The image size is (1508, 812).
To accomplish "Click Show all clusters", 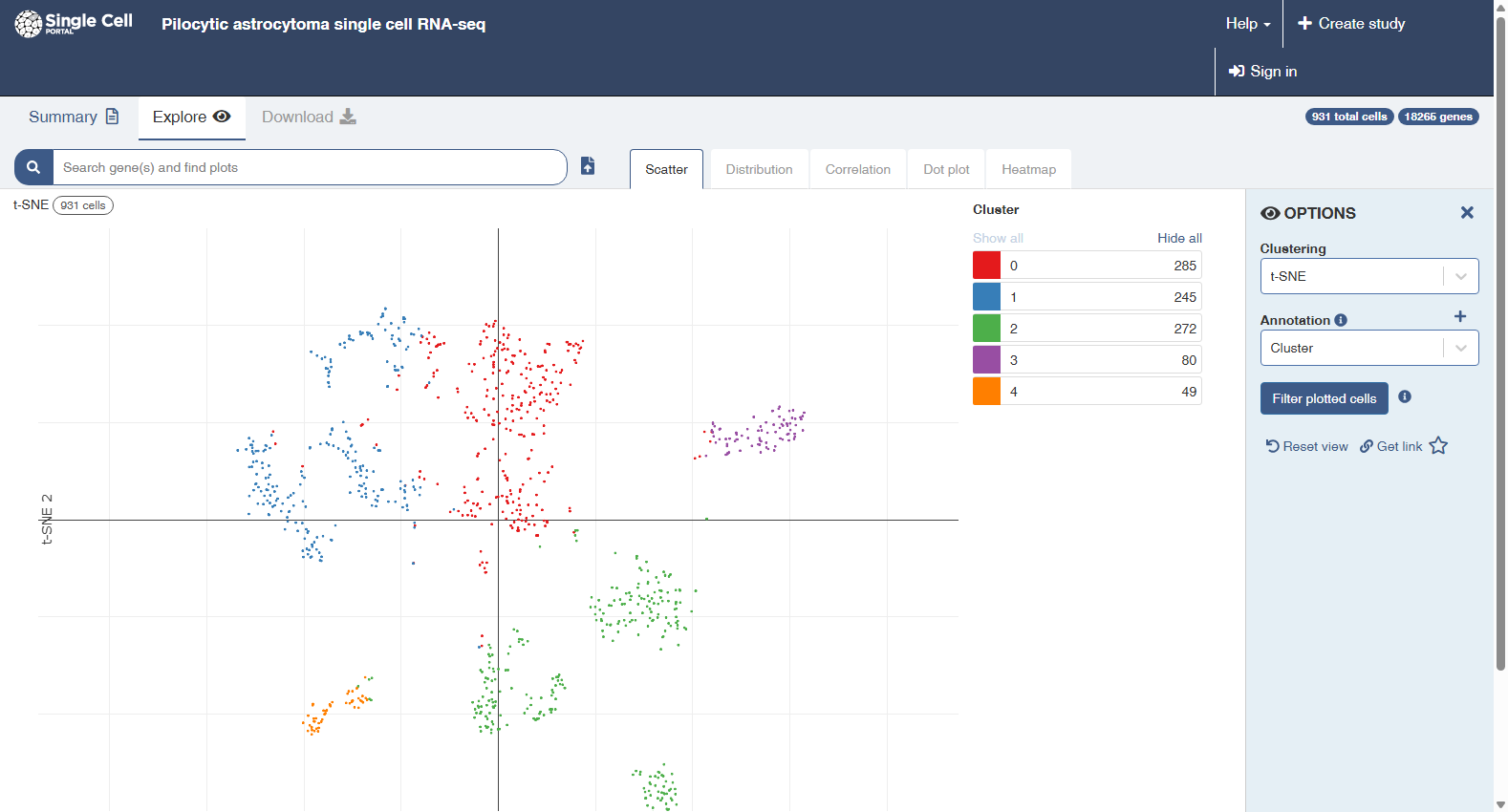I will pos(998,238).
